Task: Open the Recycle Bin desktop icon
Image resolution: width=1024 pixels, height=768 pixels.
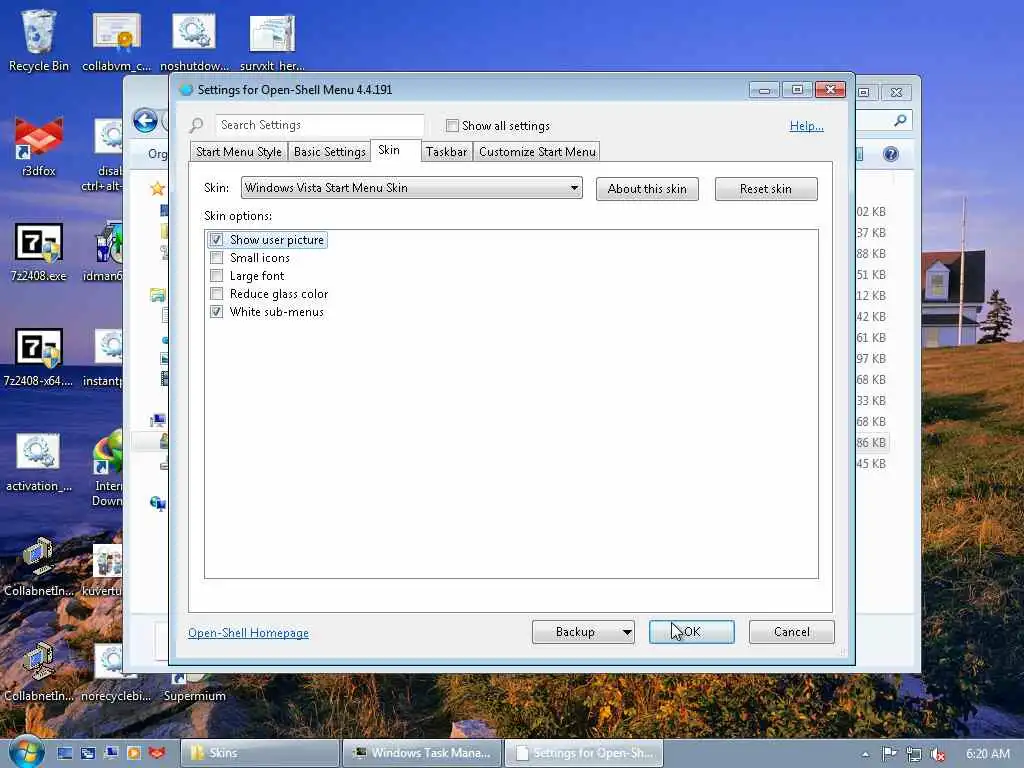Action: [38, 39]
